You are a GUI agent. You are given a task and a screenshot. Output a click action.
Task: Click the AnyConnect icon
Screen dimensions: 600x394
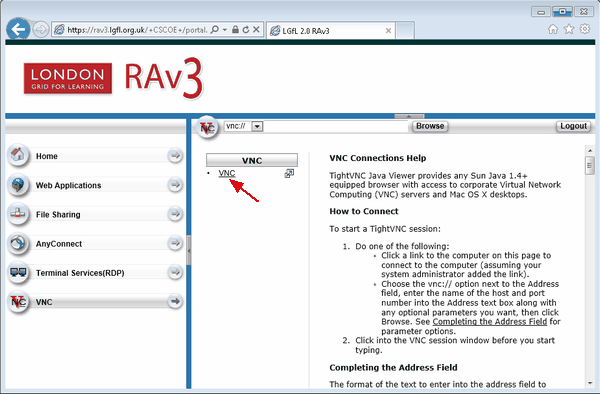(18, 243)
